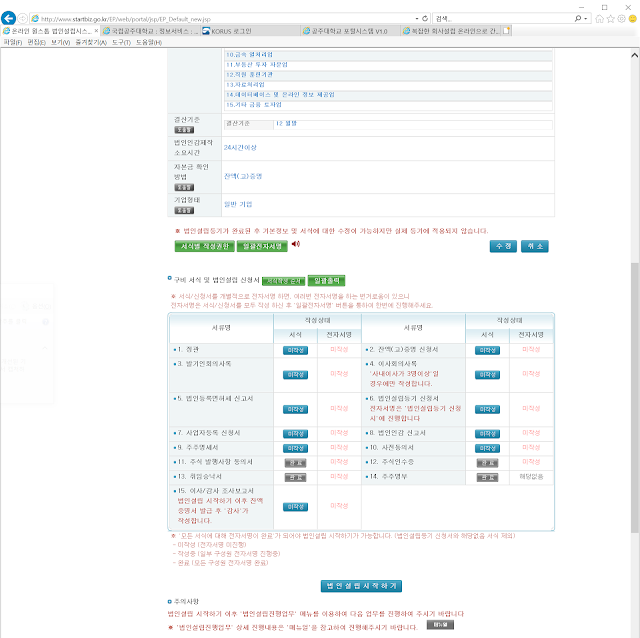
Task: Open the 즐겨찾기(A) menu
Action: 91,42
